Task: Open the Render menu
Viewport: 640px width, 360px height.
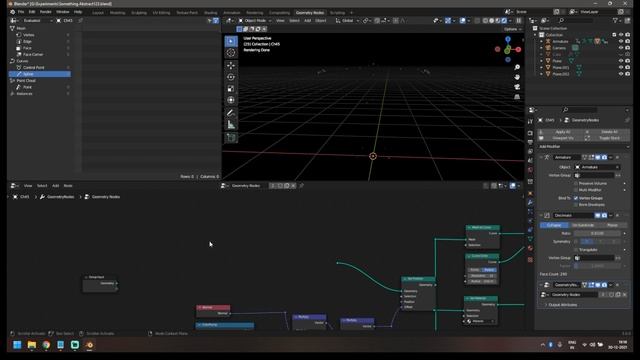Action: pyautogui.click(x=46, y=12)
